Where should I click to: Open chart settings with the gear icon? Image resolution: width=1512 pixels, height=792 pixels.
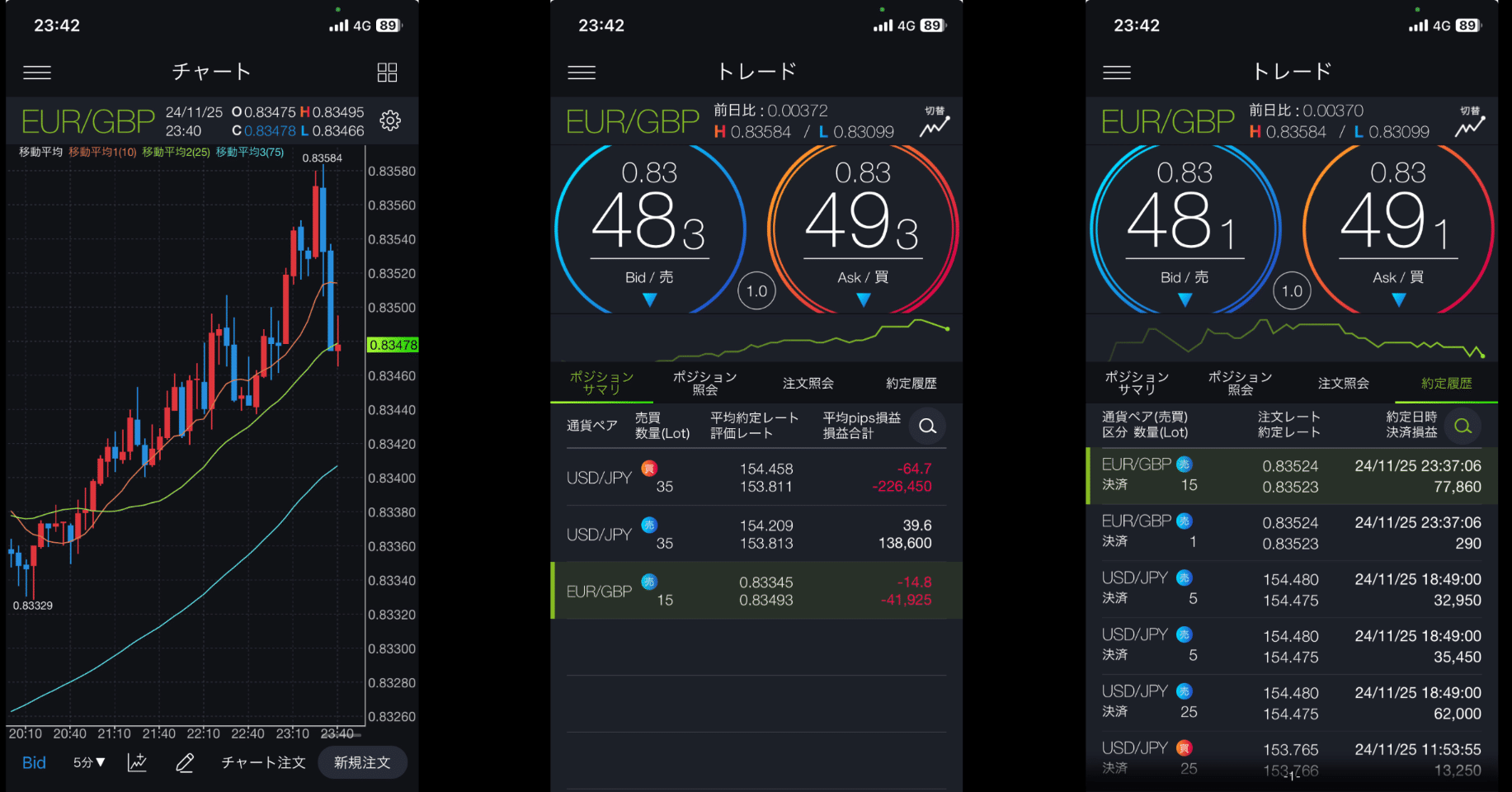(389, 120)
